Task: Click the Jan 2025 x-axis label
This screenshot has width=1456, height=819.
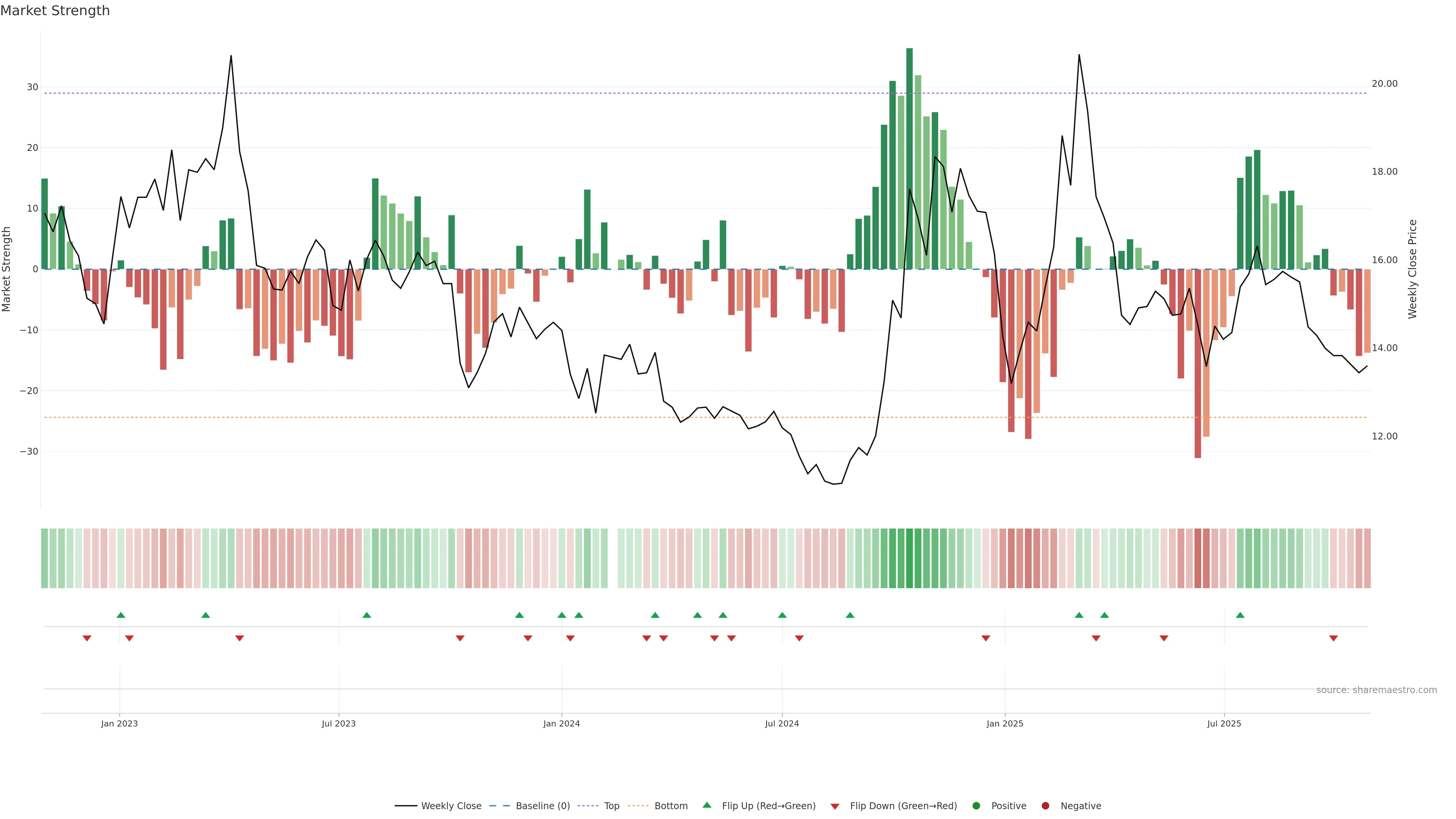Action: point(1004,723)
